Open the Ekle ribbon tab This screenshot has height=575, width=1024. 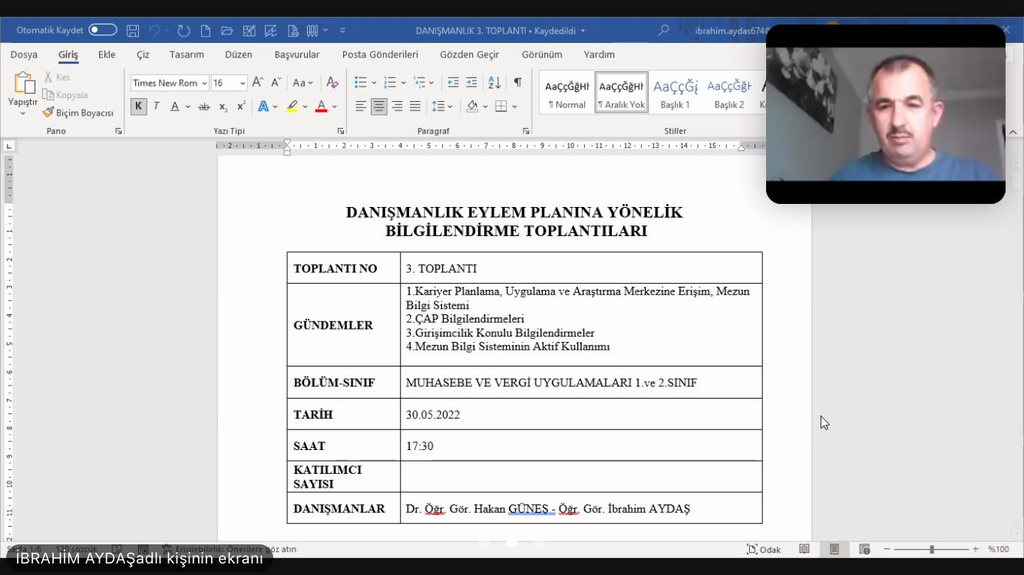[106, 55]
